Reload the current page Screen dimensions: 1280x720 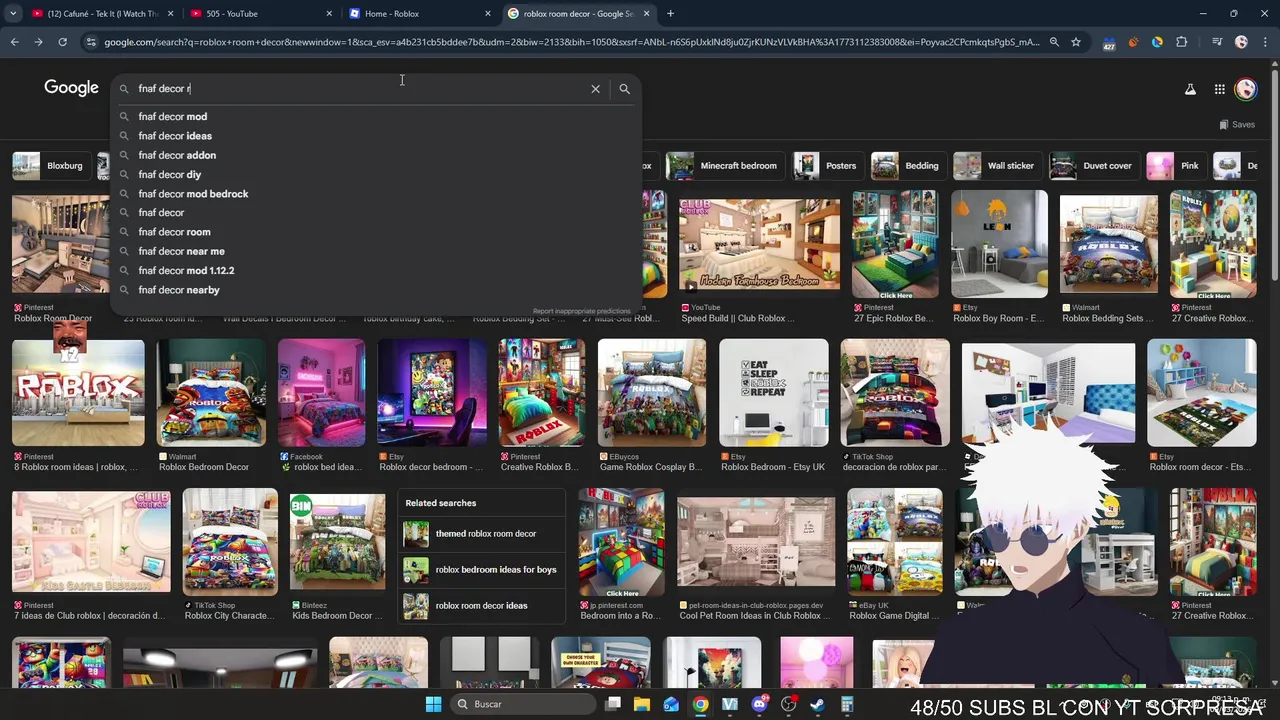[x=62, y=42]
